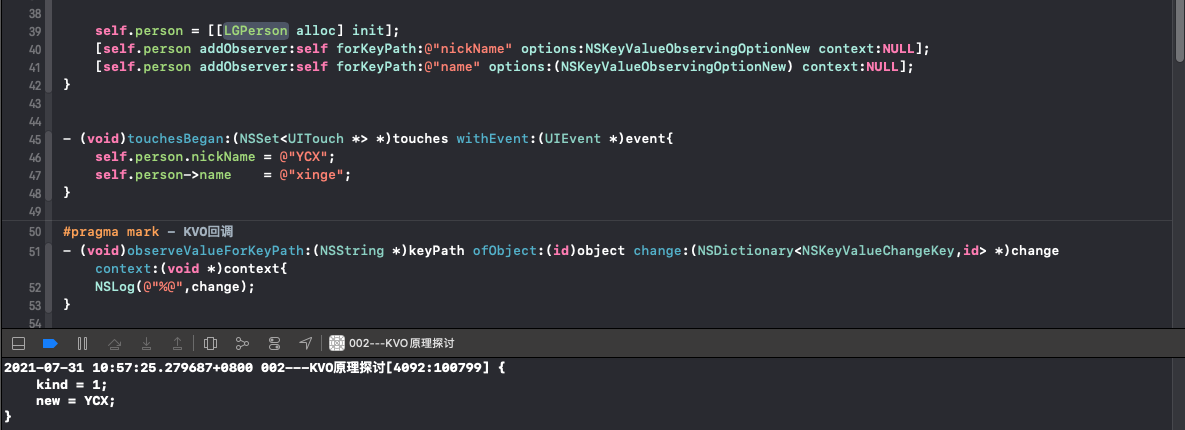Click the highlighted LGPerson class name
This screenshot has height=430, width=1185.
[255, 31]
